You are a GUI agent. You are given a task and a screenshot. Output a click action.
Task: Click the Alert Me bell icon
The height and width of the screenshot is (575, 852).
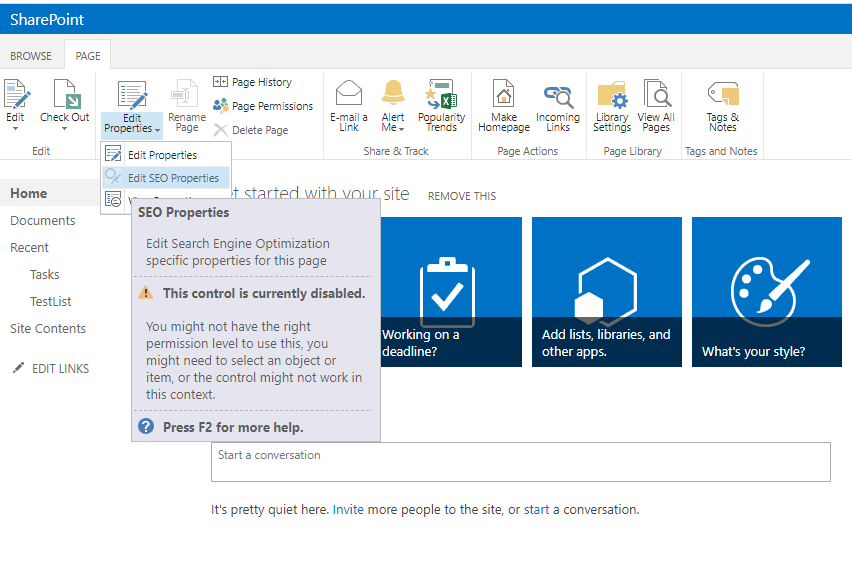pos(393,92)
